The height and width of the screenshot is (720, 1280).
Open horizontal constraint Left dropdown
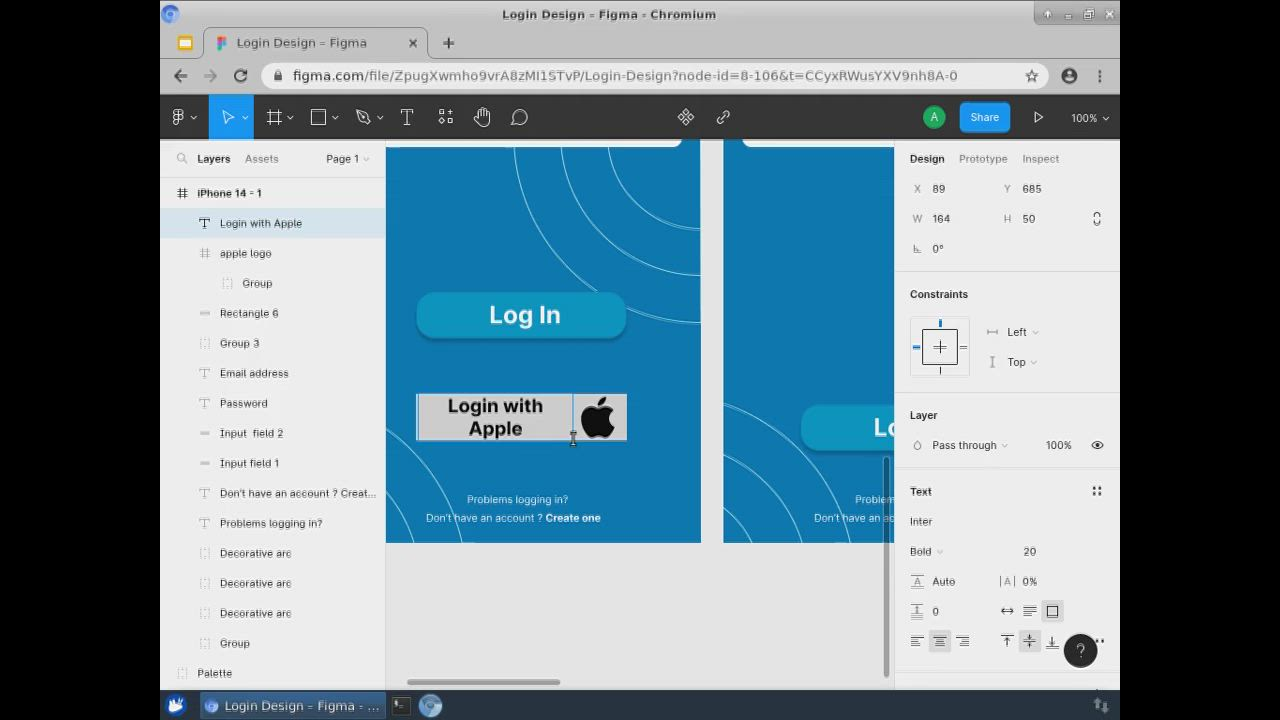coord(1023,332)
